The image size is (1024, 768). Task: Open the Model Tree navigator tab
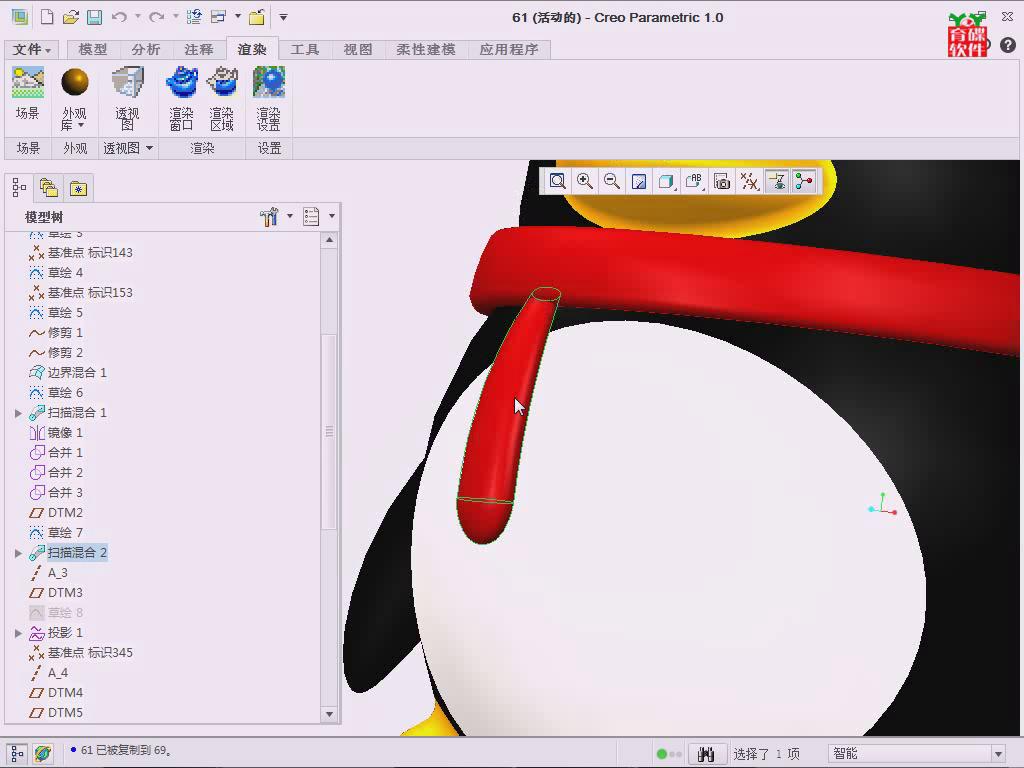coord(20,188)
